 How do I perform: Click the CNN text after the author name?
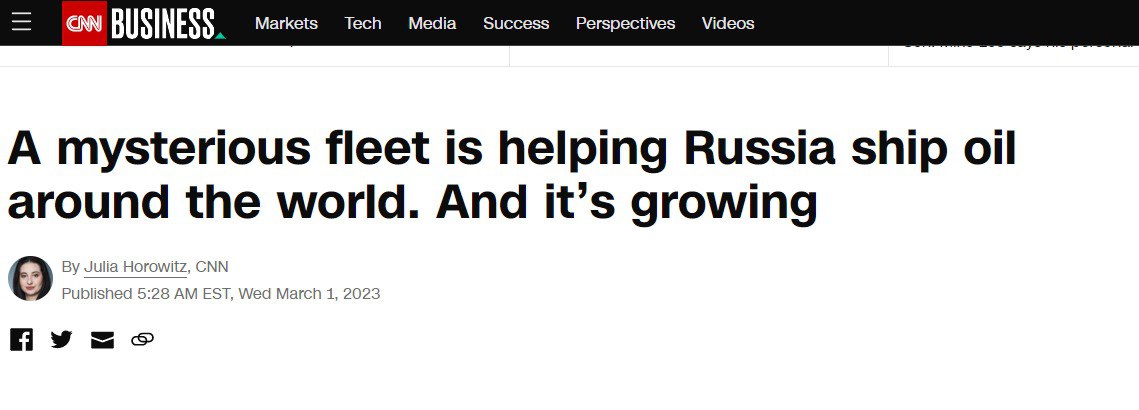click(x=212, y=266)
